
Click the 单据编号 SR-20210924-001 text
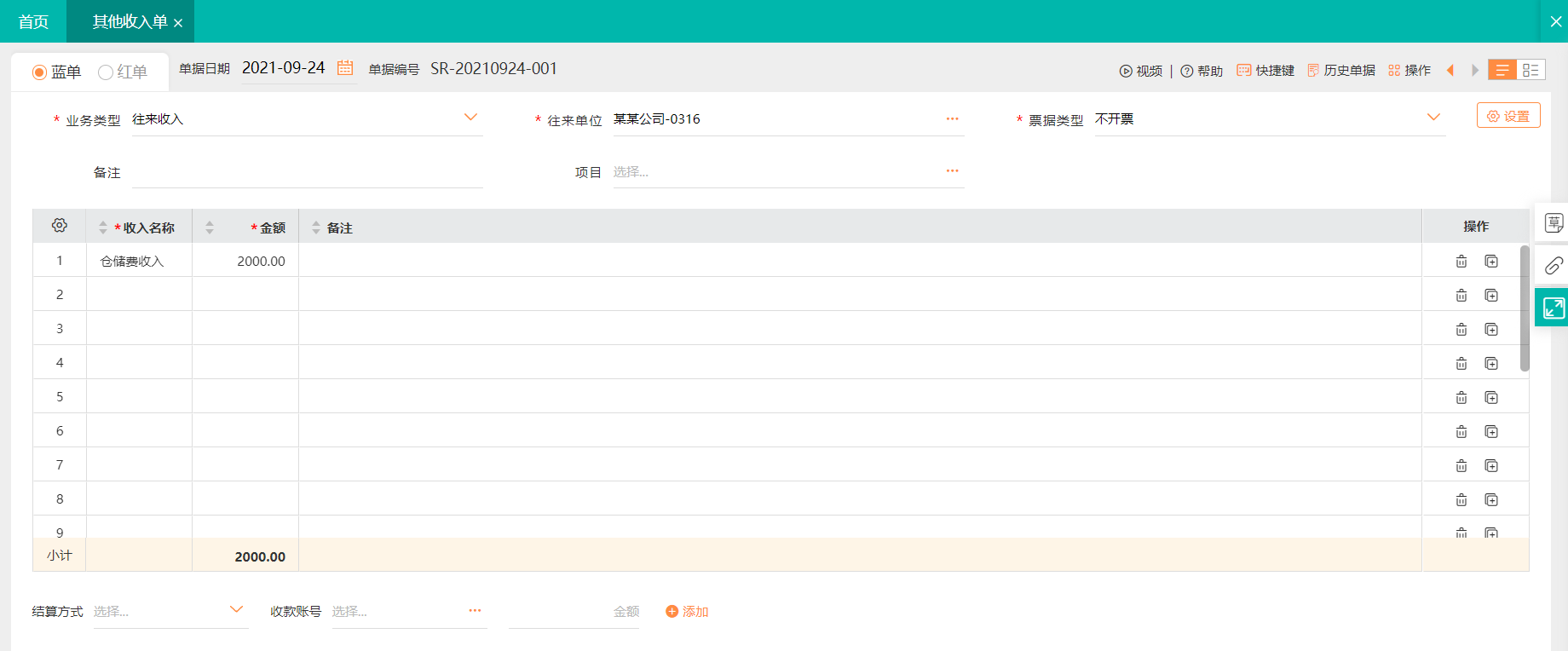493,68
